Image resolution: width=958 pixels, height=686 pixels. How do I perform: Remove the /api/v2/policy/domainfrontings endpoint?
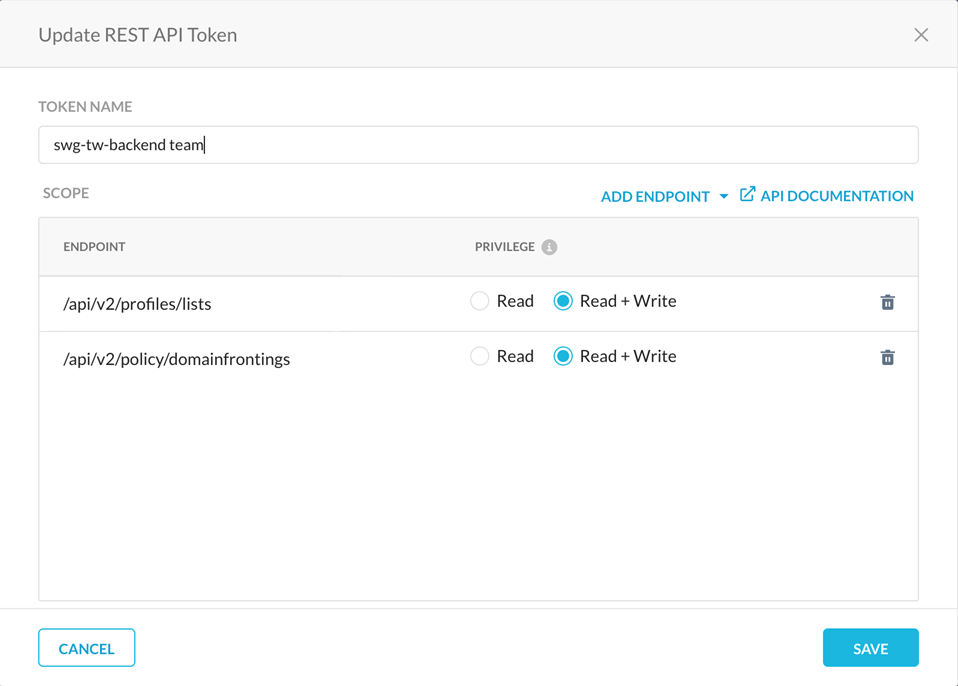pyautogui.click(x=887, y=356)
